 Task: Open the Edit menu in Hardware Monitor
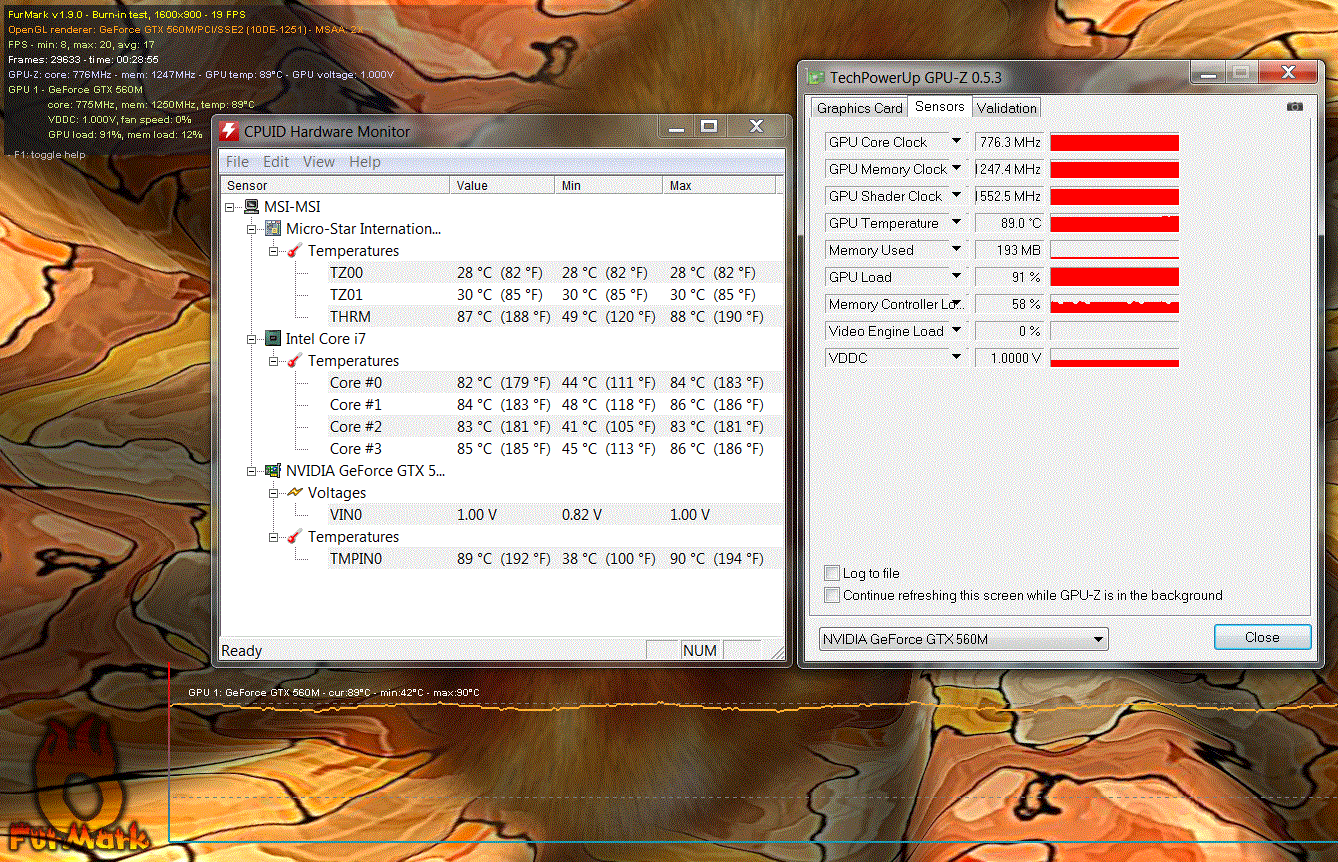276,162
